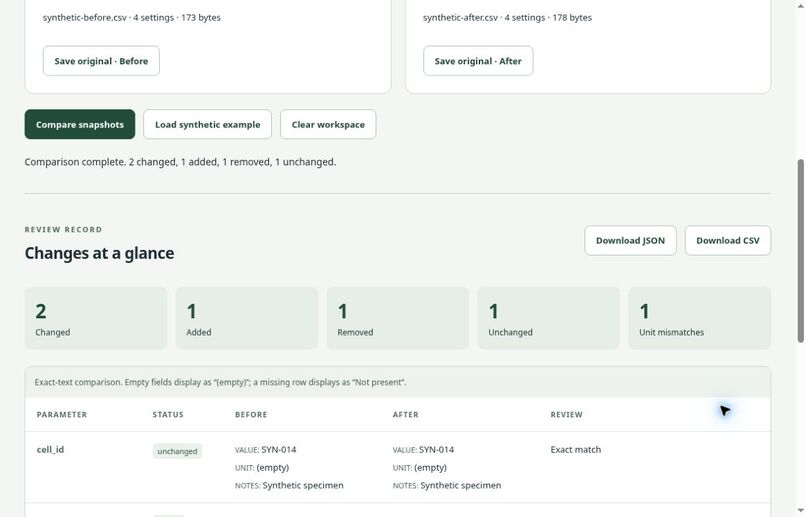Select the Unchanged summary card
This screenshot has height=517, width=806.
coord(548,318)
